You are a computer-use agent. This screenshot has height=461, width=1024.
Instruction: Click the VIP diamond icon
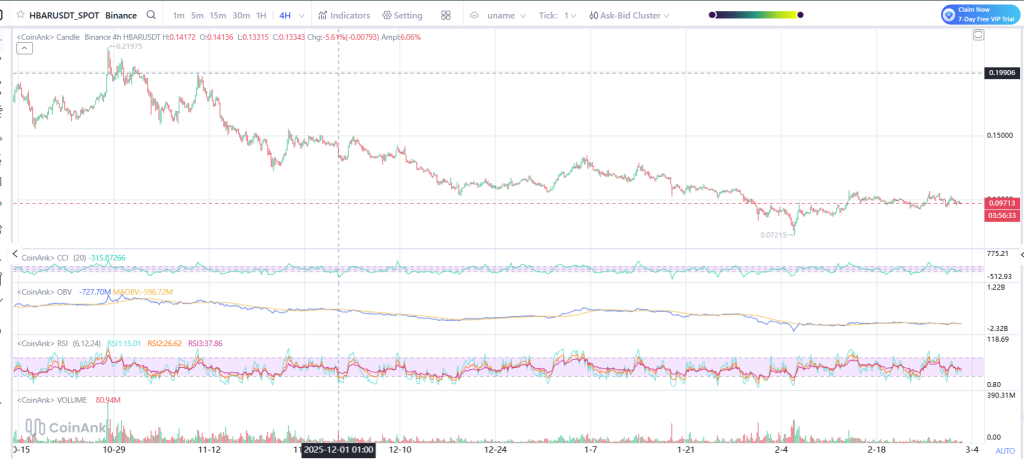(x=950, y=15)
